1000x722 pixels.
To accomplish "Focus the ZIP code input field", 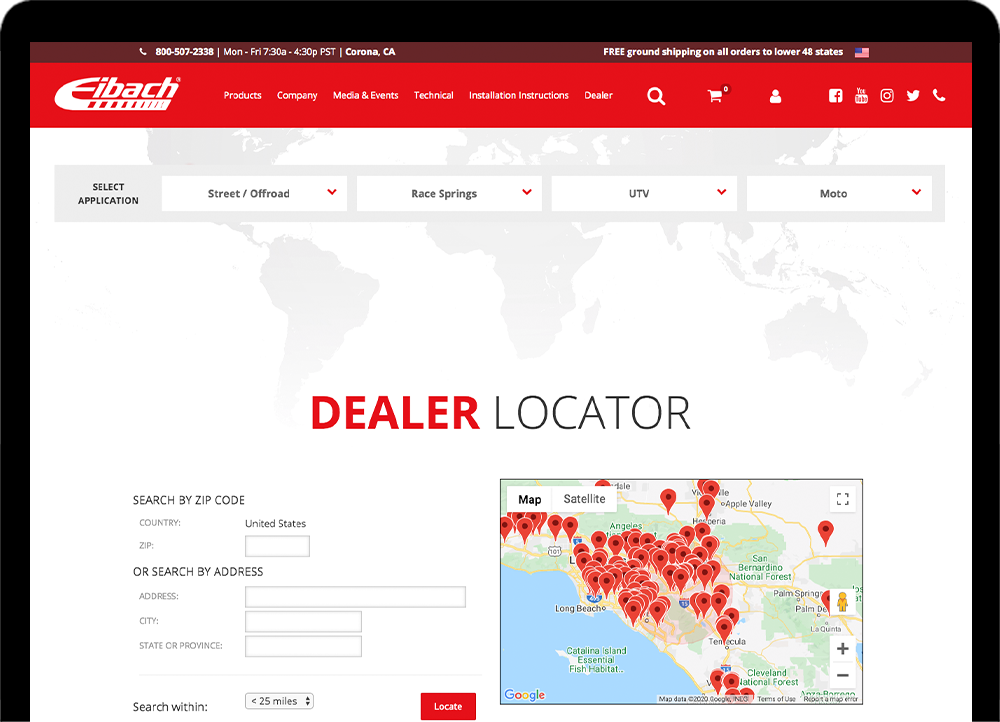I will (277, 546).
